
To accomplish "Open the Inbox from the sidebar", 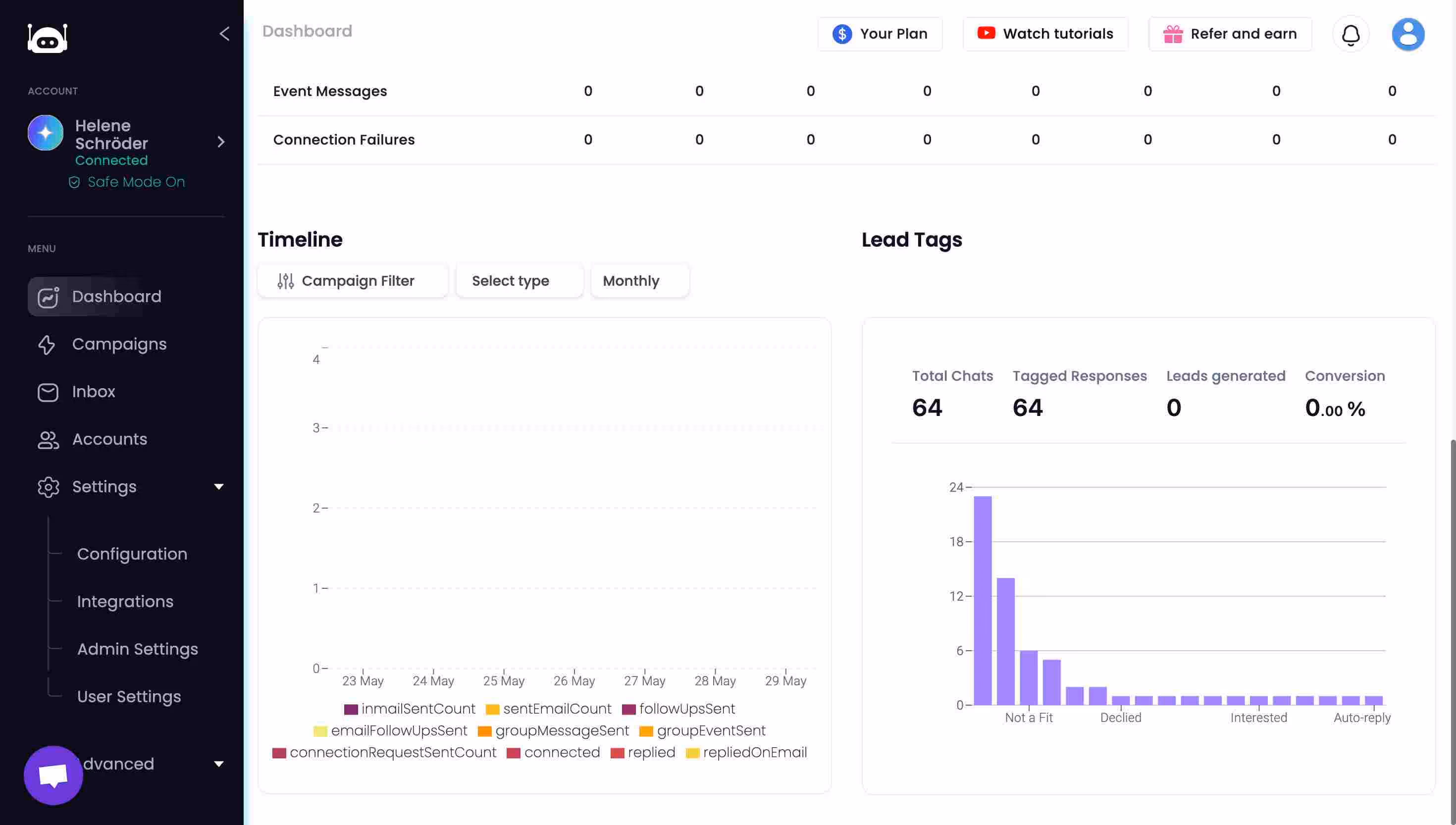I will (x=94, y=392).
